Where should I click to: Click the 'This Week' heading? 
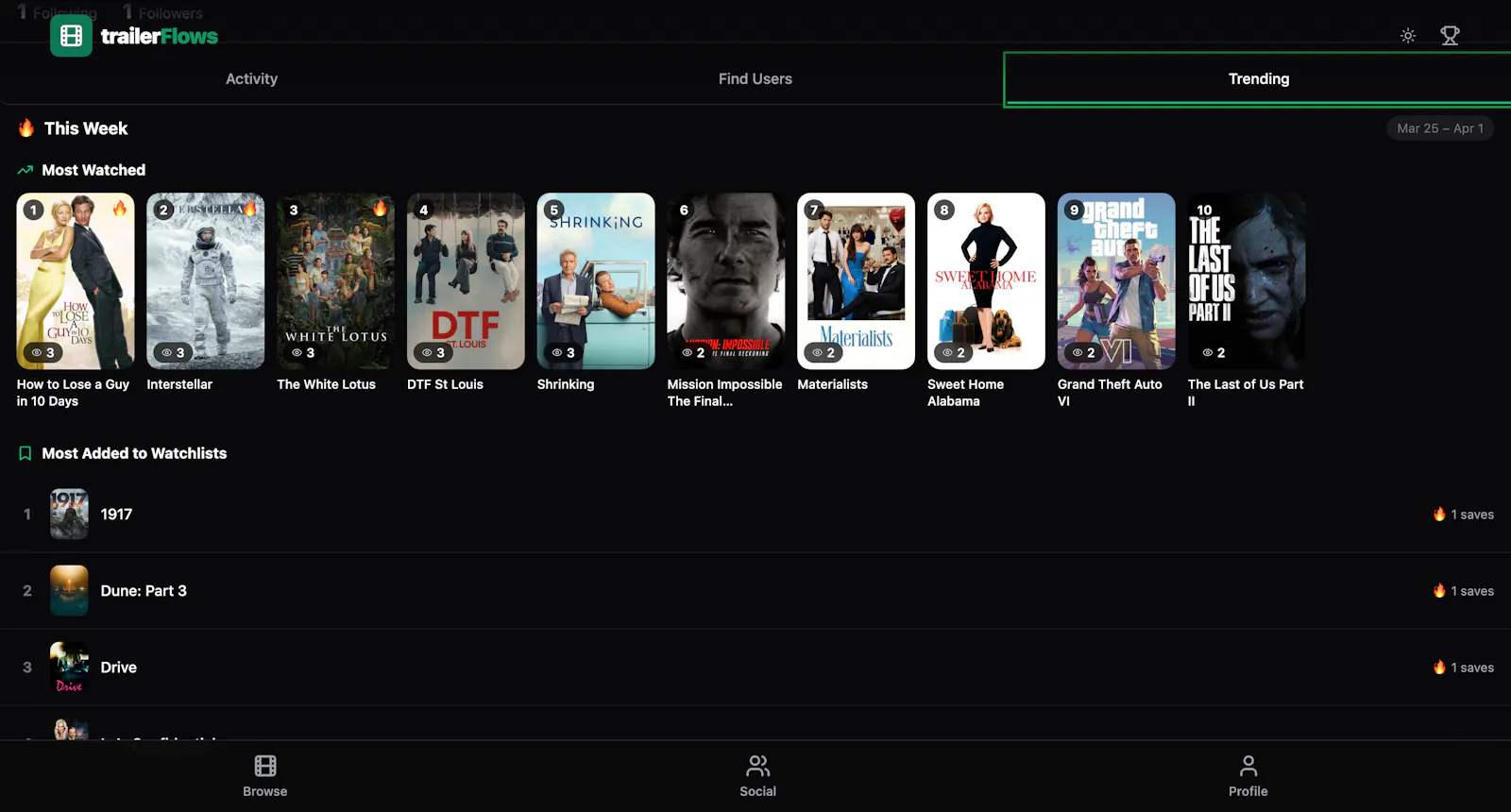tap(86, 128)
